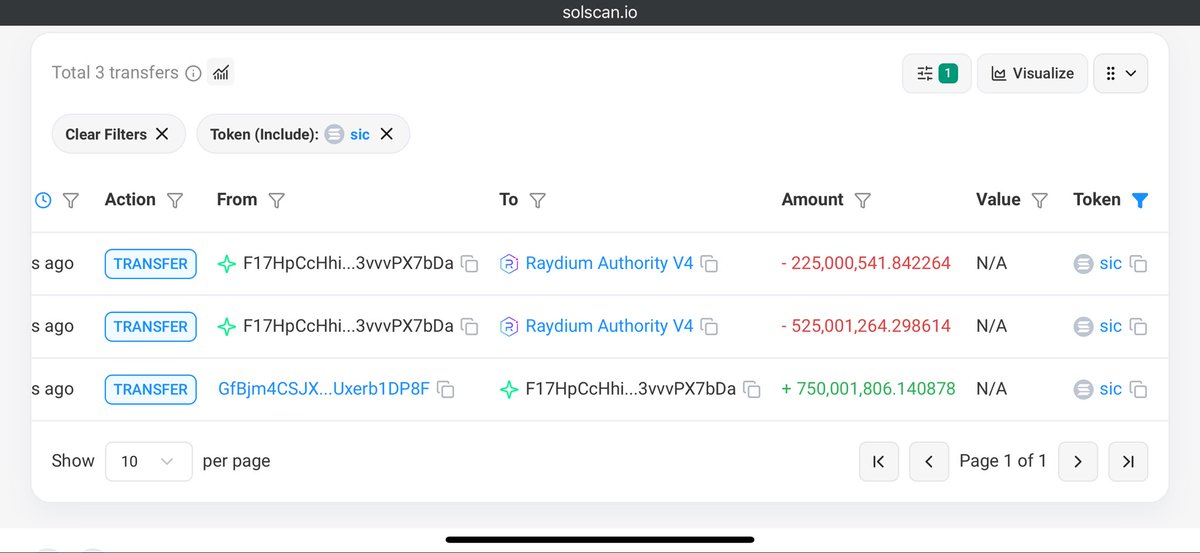Open the To column filter
Screen dimensions: 1200x553
click(537, 200)
